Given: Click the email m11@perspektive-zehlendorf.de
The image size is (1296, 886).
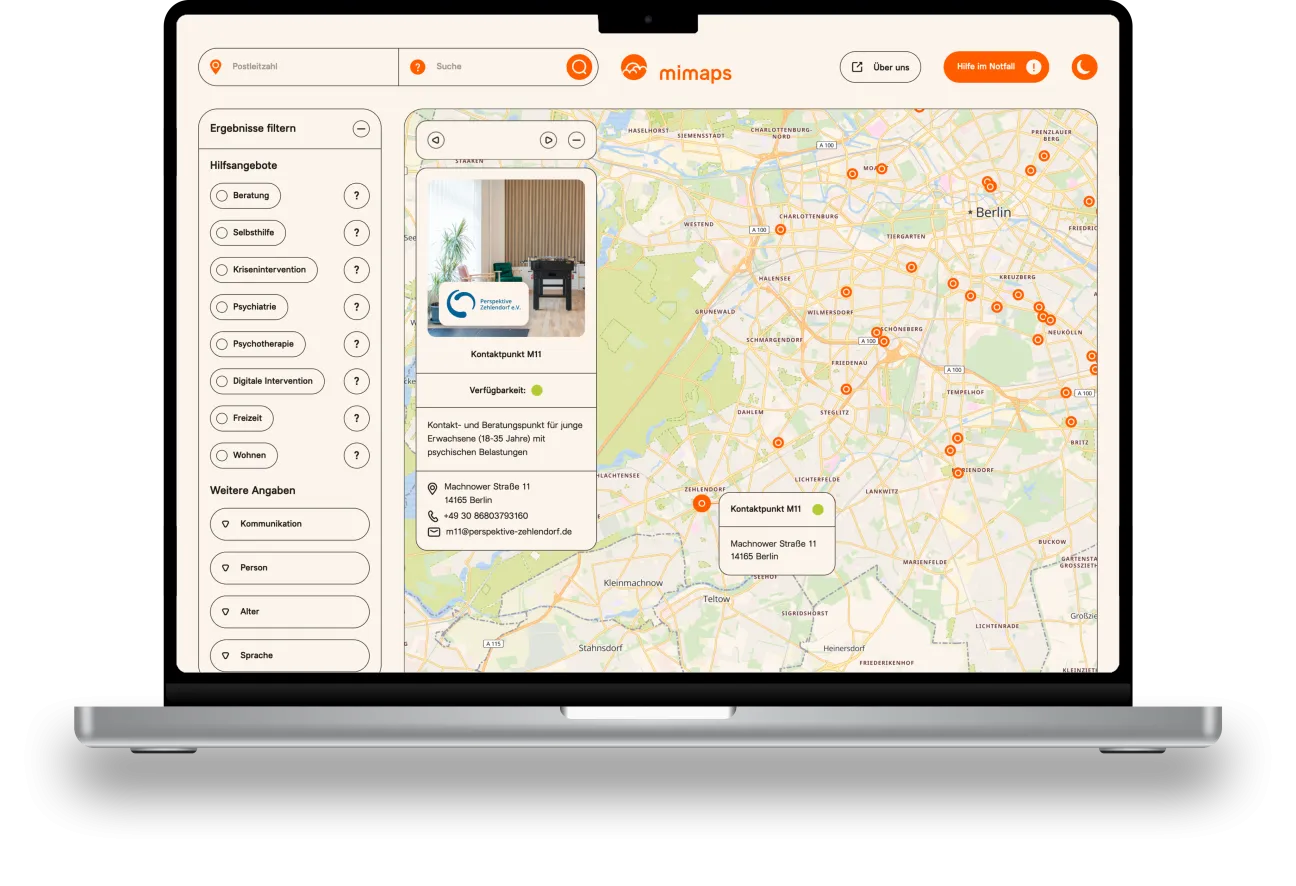Looking at the screenshot, I should (508, 532).
